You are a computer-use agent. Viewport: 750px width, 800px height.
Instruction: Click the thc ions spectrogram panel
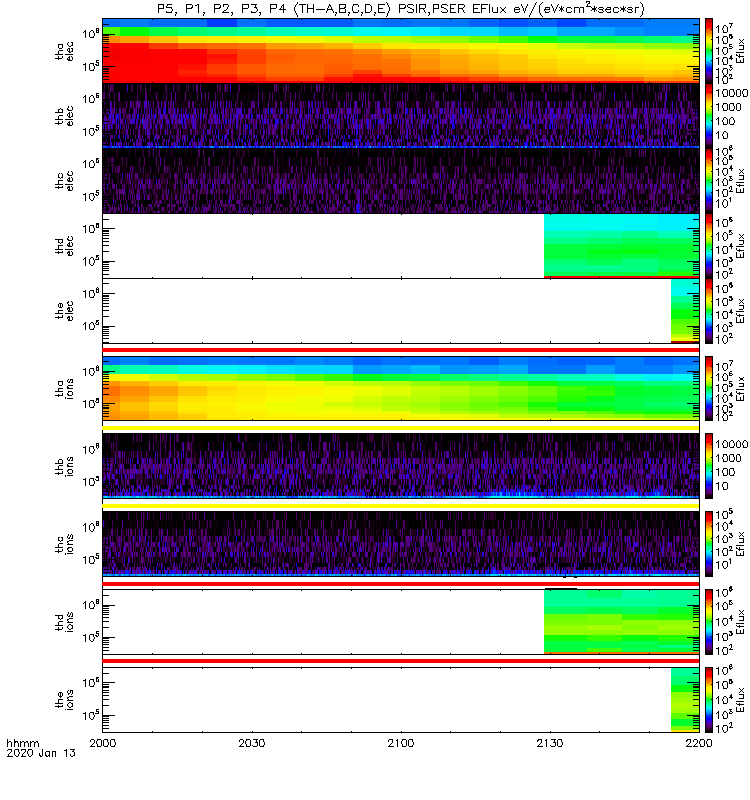[401, 544]
